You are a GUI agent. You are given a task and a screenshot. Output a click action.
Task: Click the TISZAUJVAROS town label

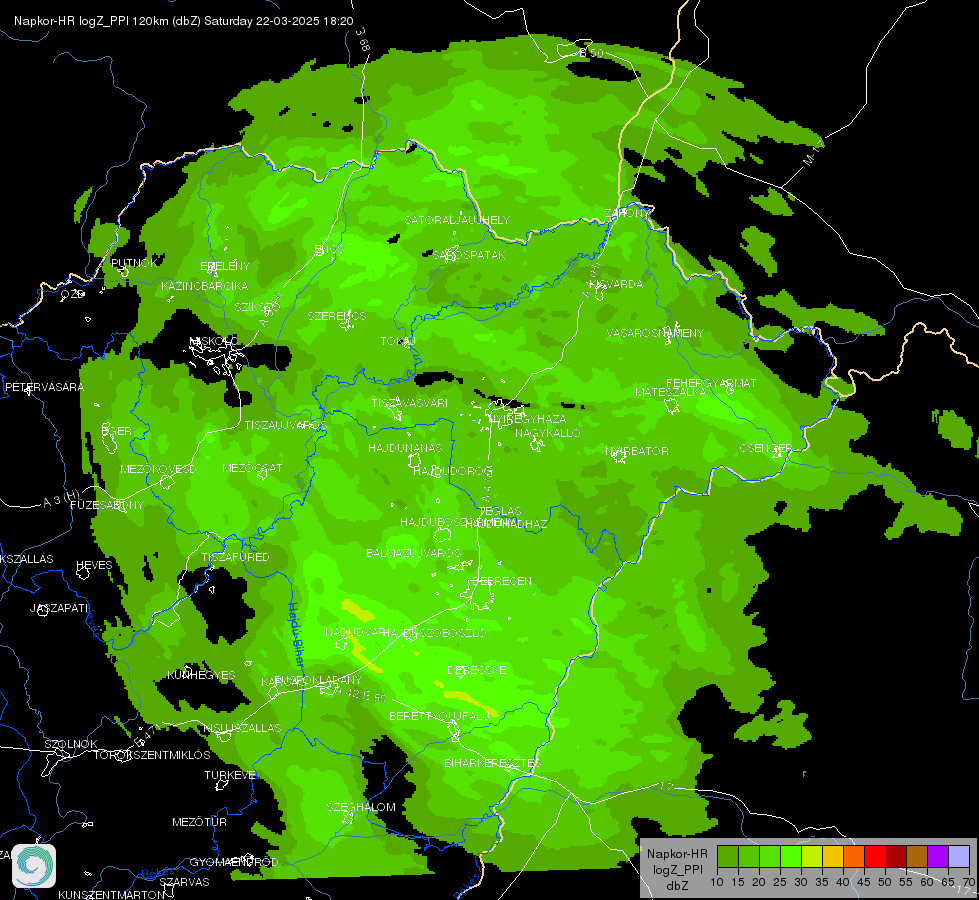click(285, 425)
